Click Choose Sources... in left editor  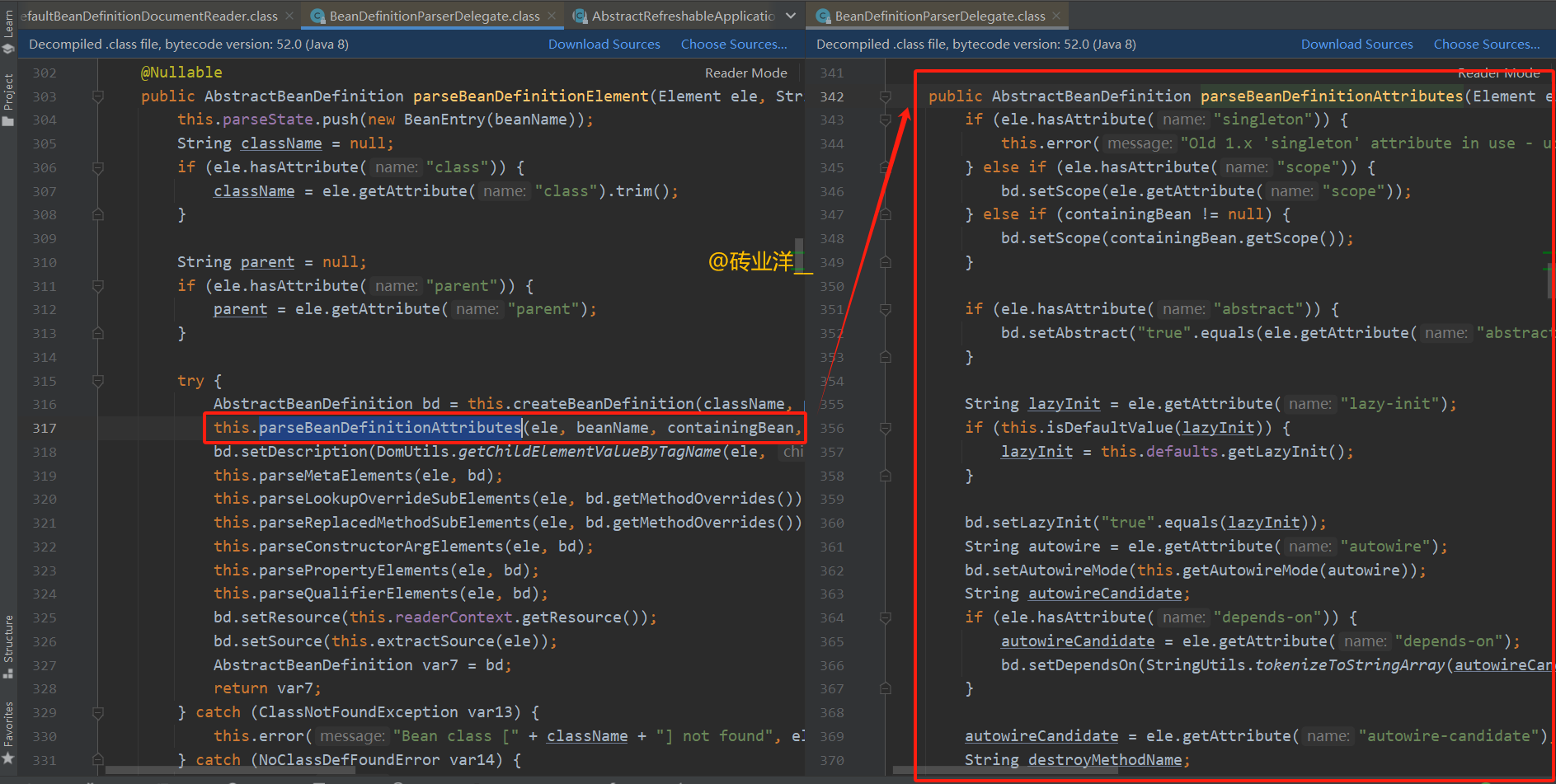click(x=734, y=45)
